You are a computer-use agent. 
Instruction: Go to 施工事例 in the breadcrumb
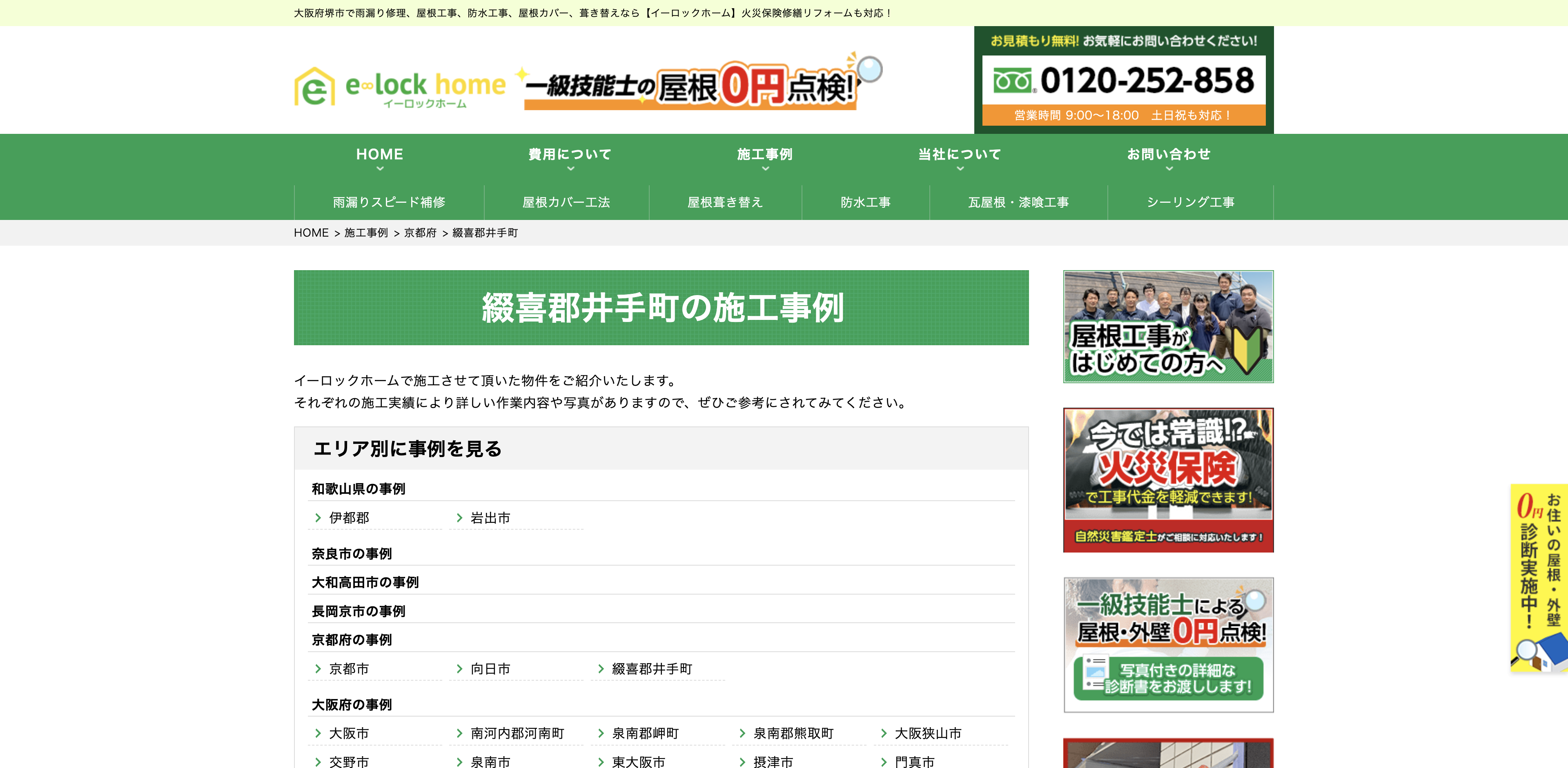366,233
